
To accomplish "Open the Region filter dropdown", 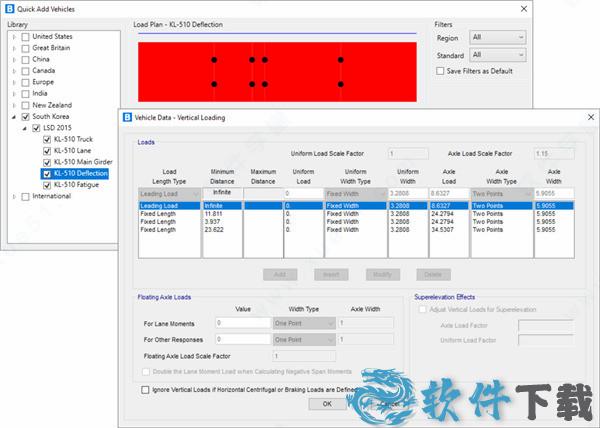I will point(497,37).
